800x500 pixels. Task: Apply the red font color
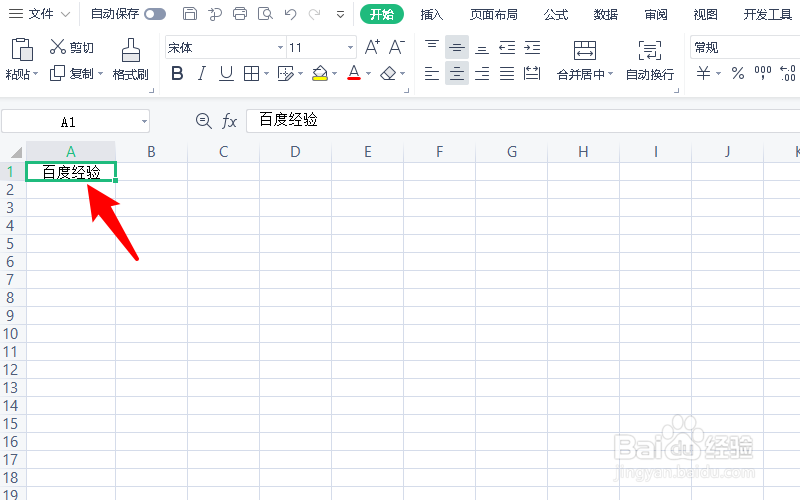pos(354,73)
